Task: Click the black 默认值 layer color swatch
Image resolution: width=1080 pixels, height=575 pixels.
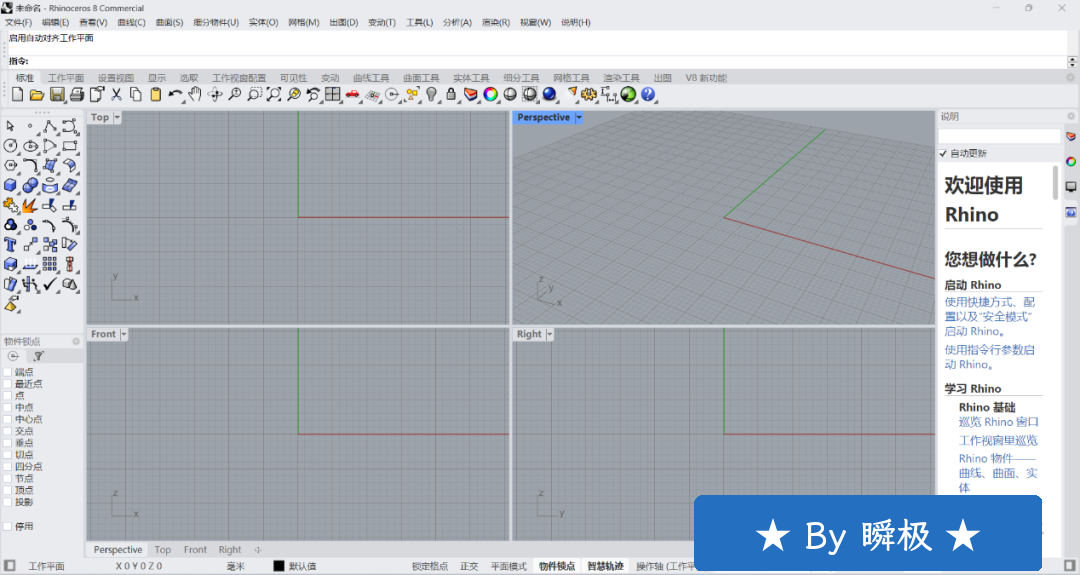Action: tap(279, 566)
